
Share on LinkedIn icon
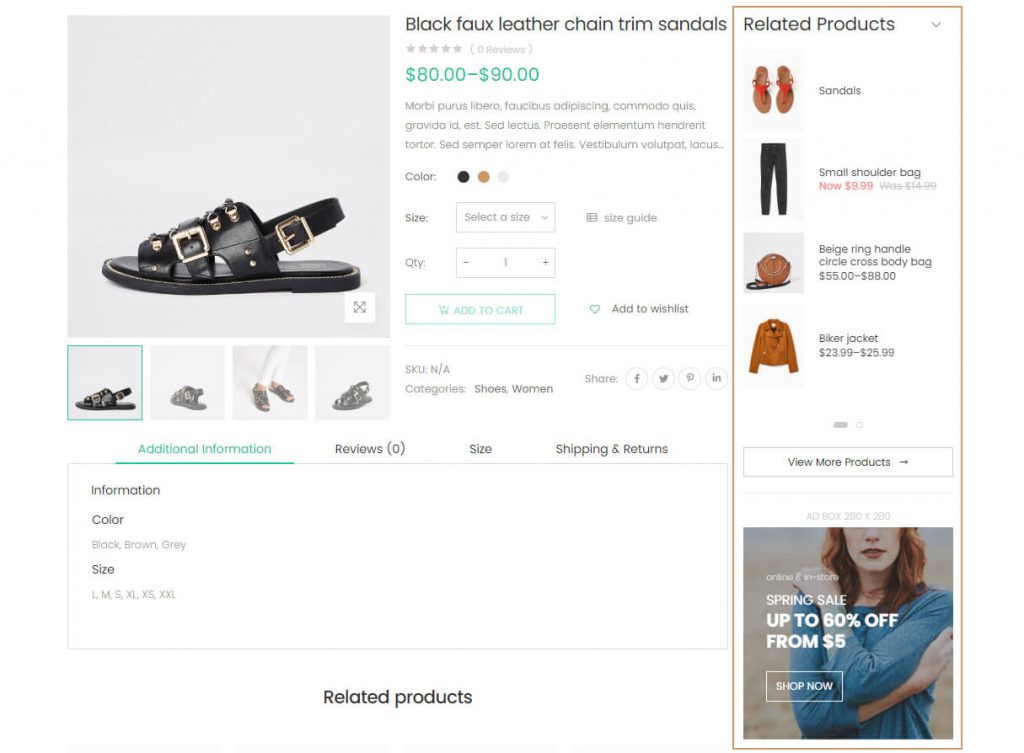click(716, 379)
